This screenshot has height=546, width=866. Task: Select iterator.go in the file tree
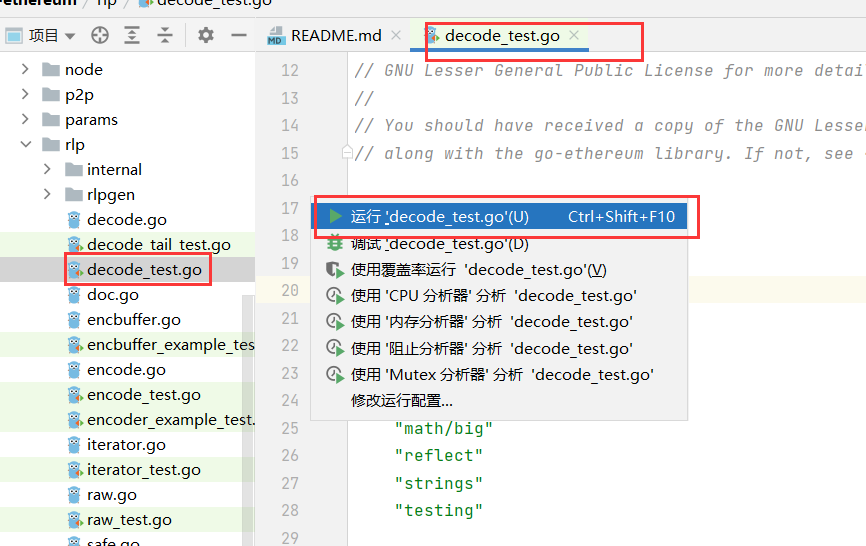tap(126, 445)
